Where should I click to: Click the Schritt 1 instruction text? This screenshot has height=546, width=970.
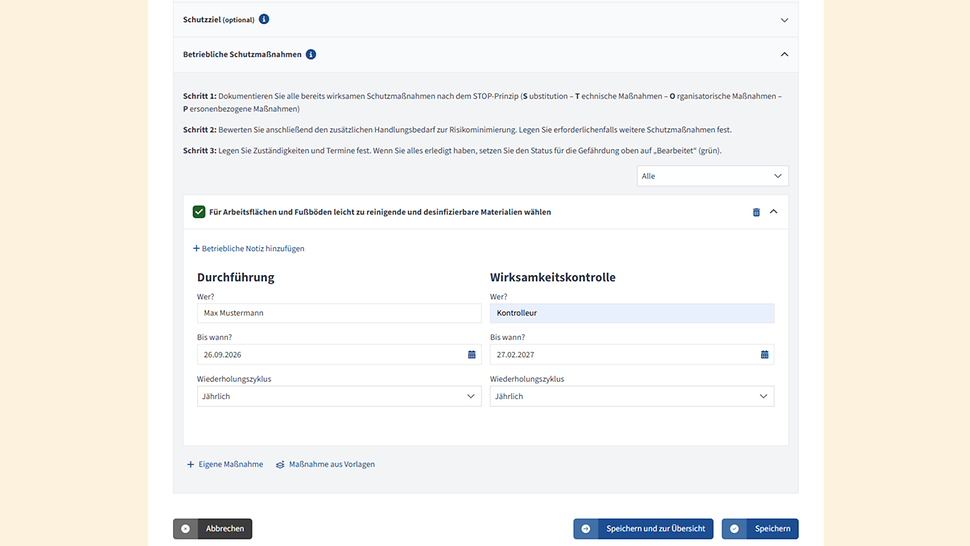tap(483, 102)
